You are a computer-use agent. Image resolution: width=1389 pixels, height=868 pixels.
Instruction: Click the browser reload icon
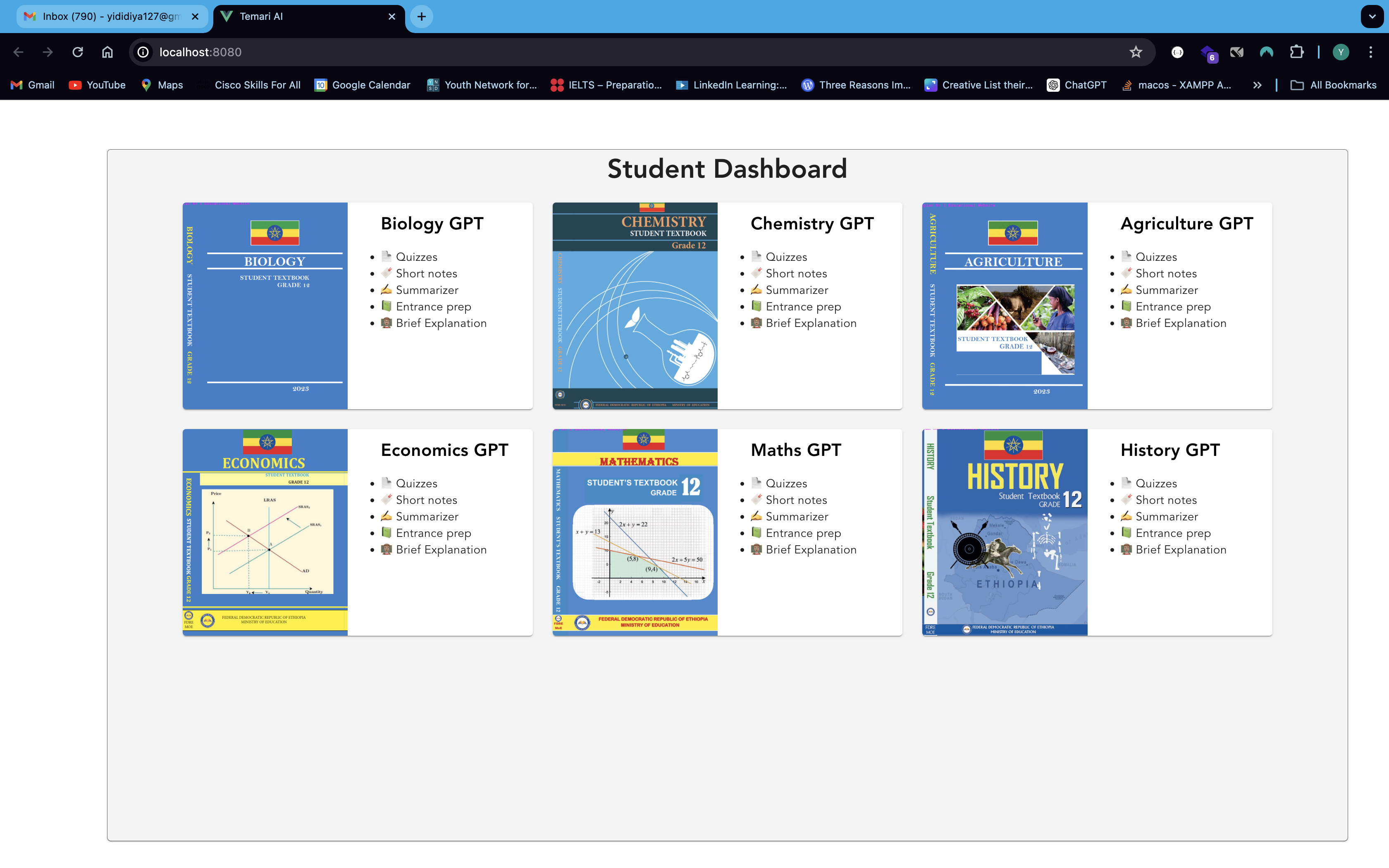point(77,52)
